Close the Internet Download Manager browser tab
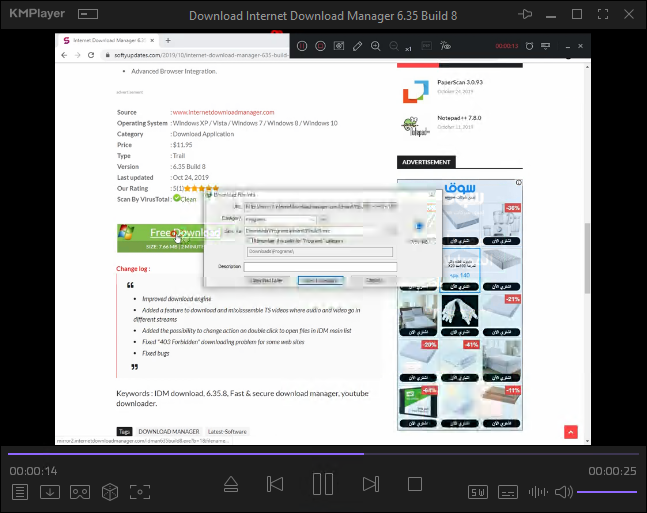Image resolution: width=647 pixels, height=513 pixels. [152, 40]
